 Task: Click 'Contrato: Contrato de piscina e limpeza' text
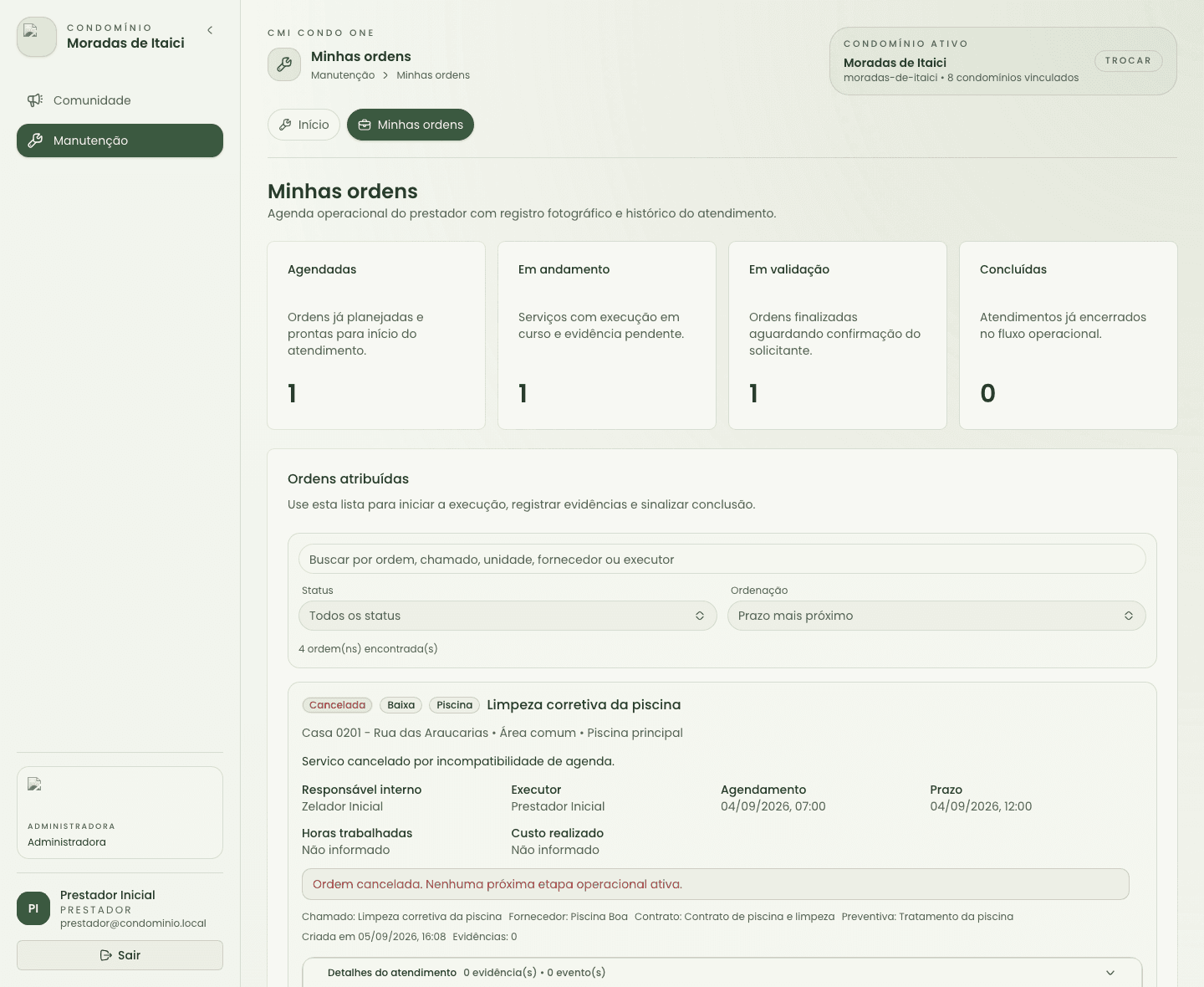point(734,917)
